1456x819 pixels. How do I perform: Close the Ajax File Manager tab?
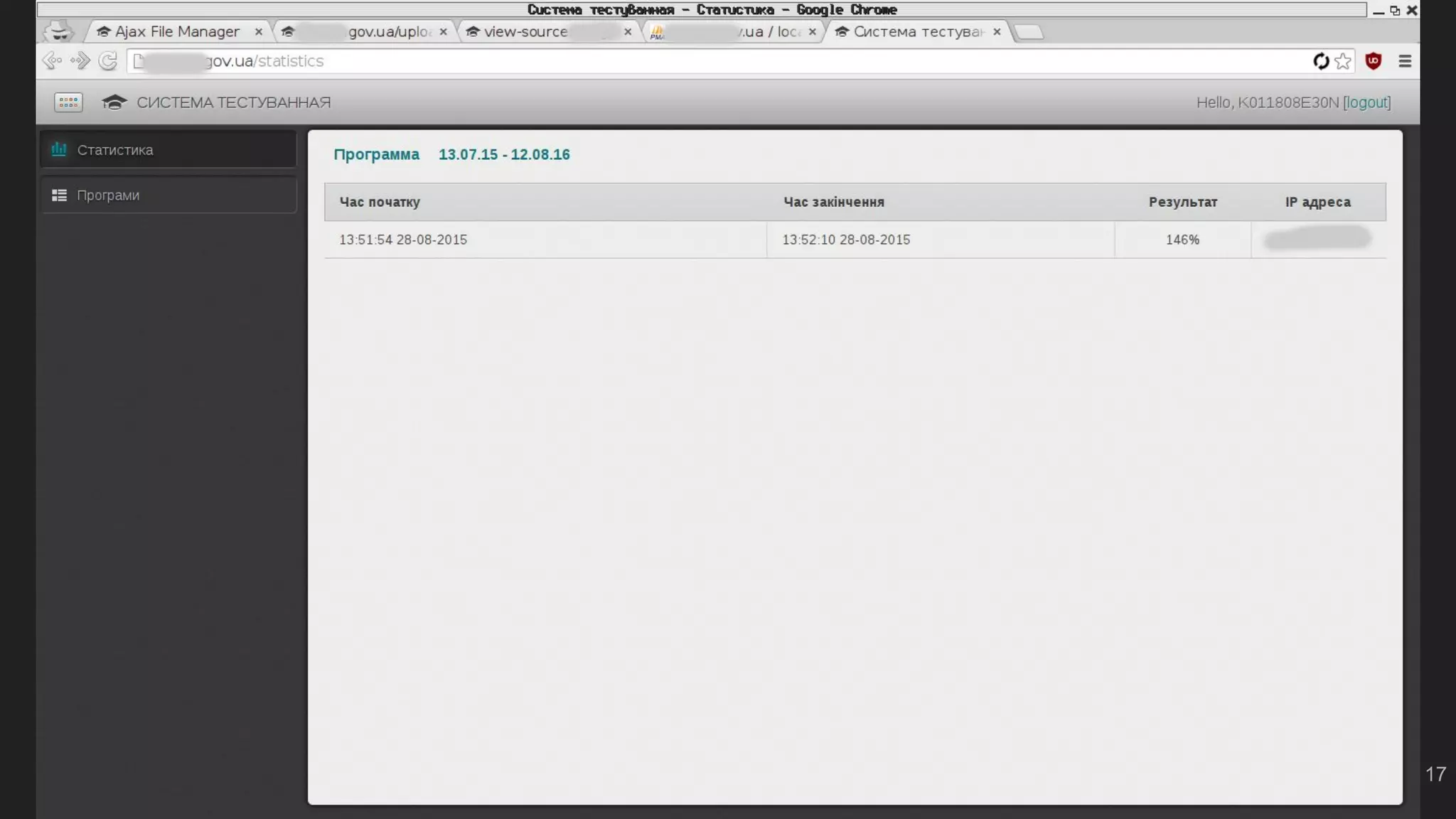258,32
